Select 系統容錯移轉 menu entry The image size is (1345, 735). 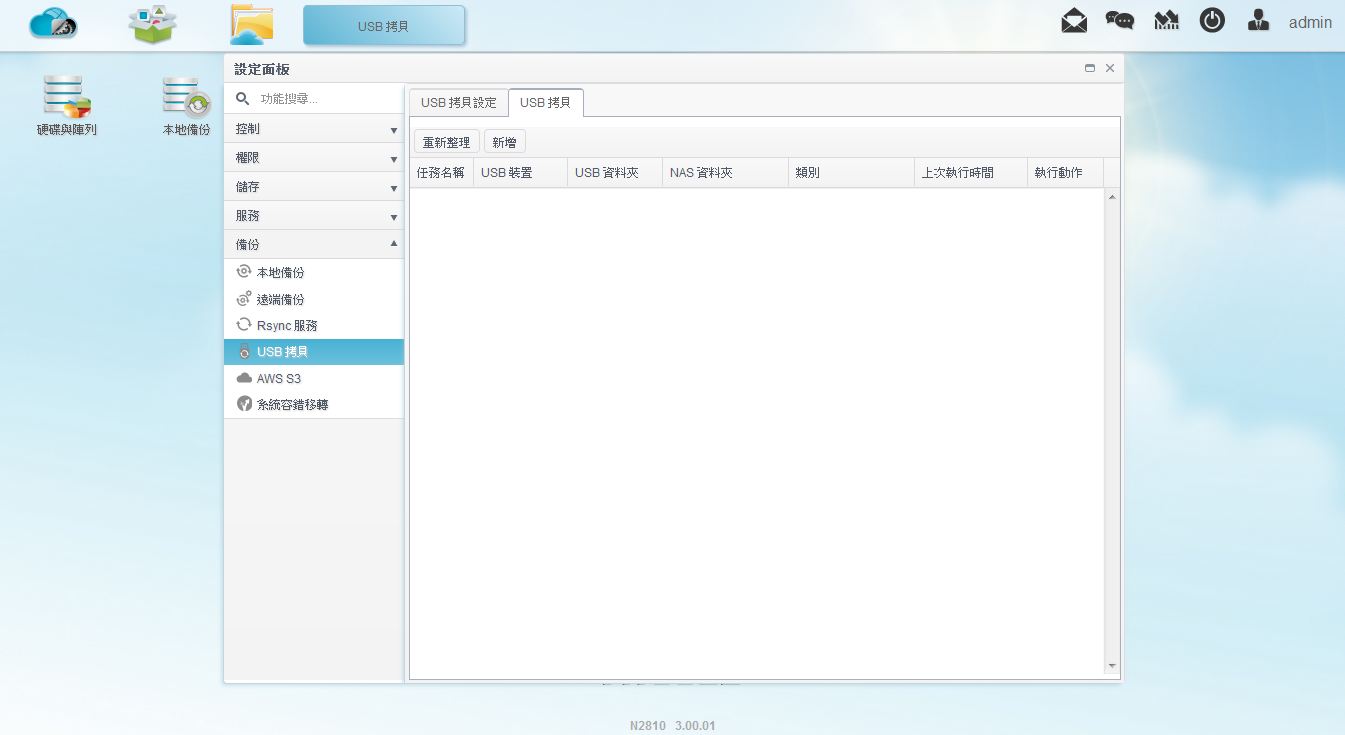click(x=314, y=404)
